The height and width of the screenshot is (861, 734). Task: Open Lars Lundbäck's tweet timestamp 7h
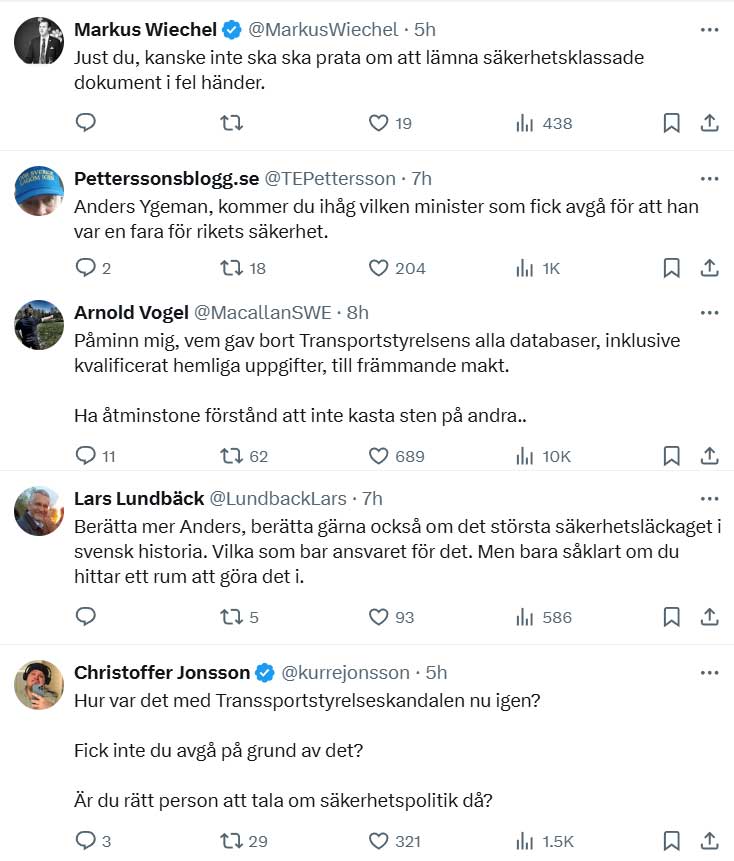[x=372, y=498]
